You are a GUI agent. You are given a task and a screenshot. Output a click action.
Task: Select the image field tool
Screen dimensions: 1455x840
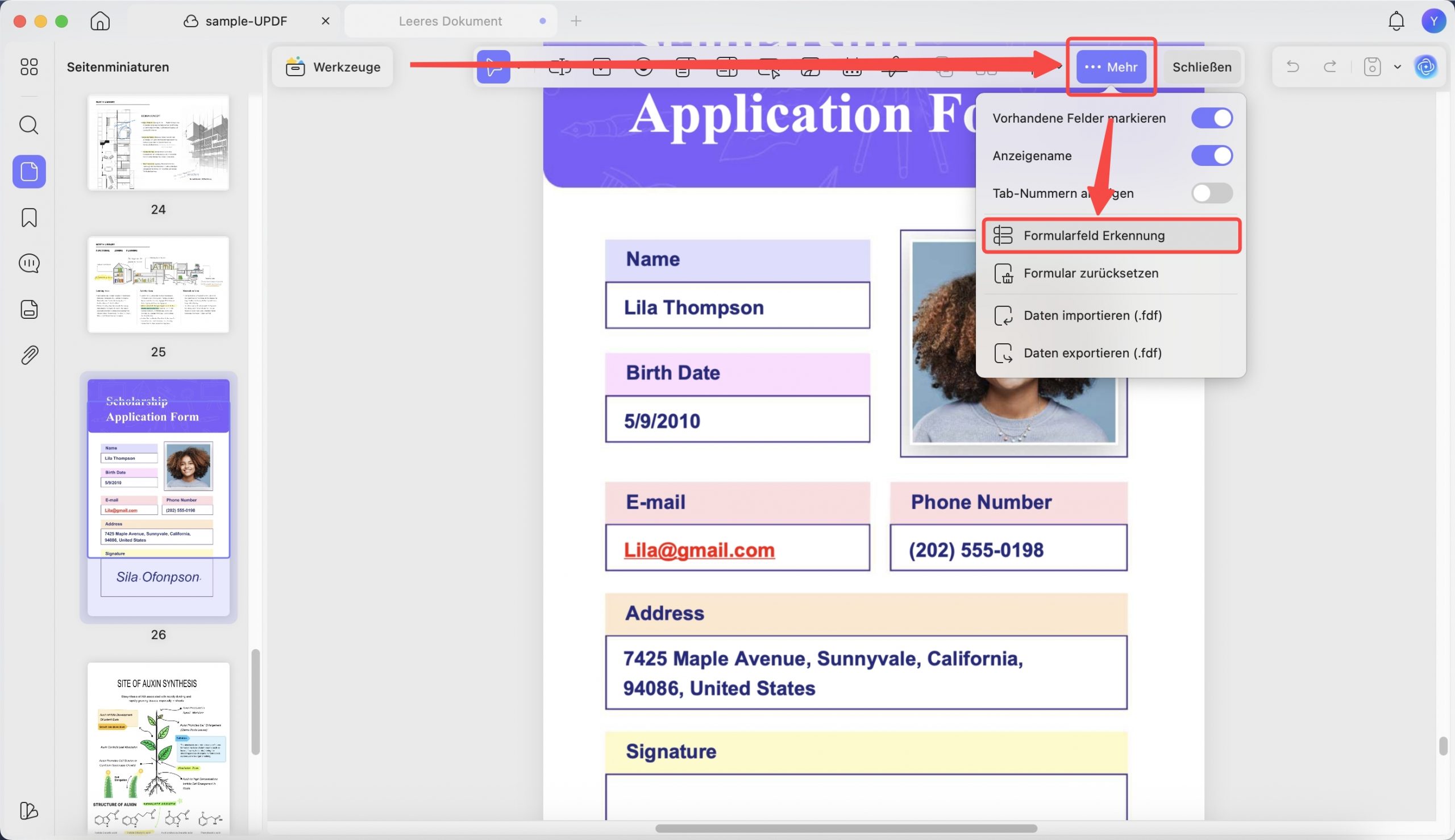(810, 67)
